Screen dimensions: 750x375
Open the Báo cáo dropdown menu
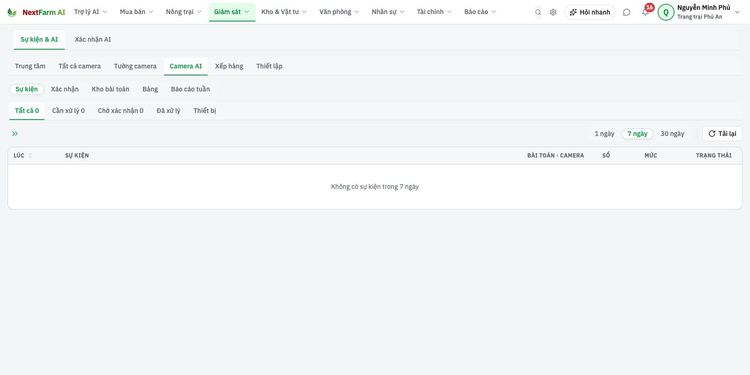480,12
